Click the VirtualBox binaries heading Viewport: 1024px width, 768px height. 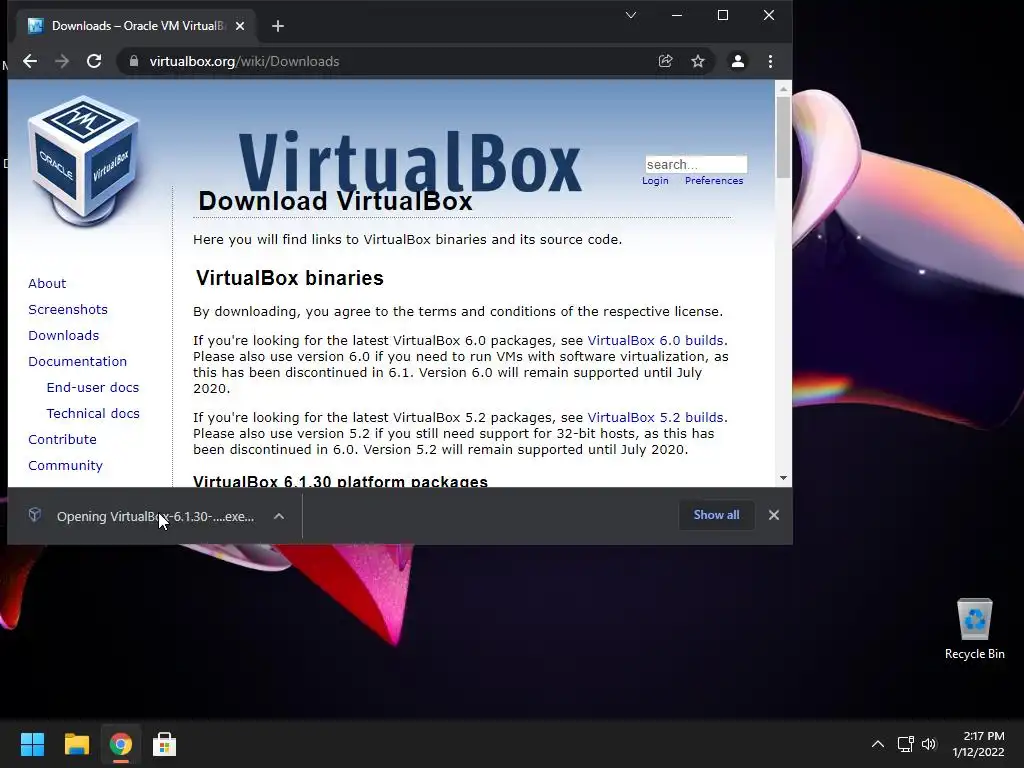click(289, 278)
